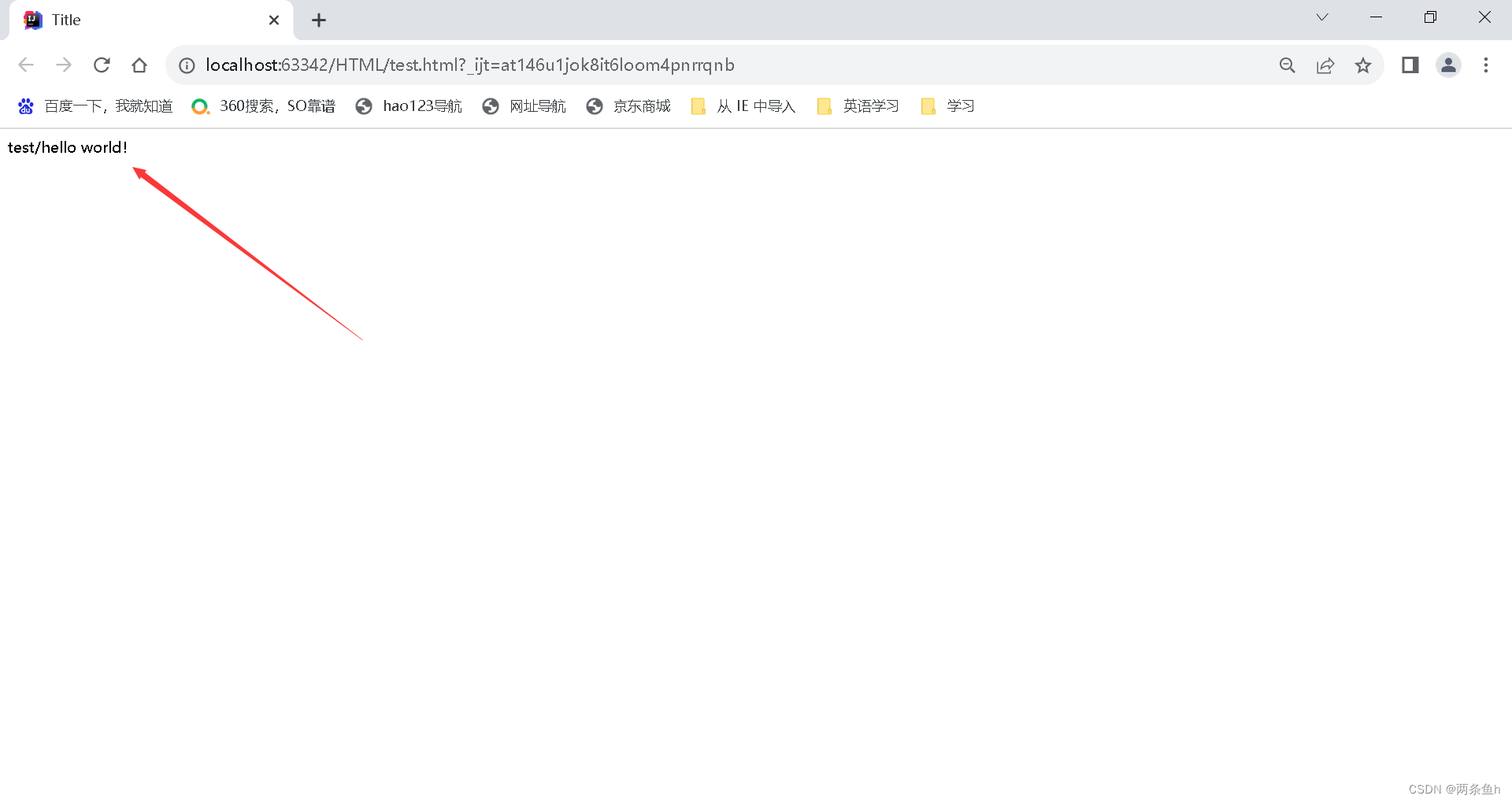Reload the current page

[102, 65]
